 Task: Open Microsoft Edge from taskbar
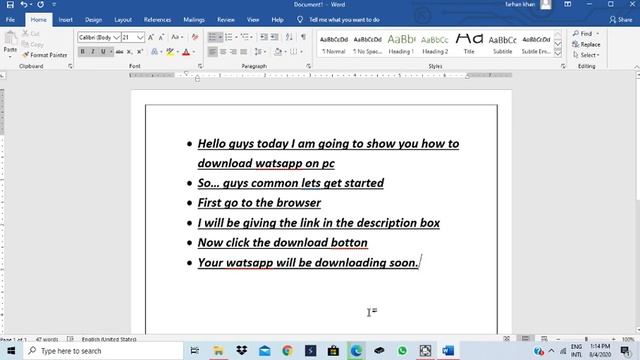[x=356, y=351]
